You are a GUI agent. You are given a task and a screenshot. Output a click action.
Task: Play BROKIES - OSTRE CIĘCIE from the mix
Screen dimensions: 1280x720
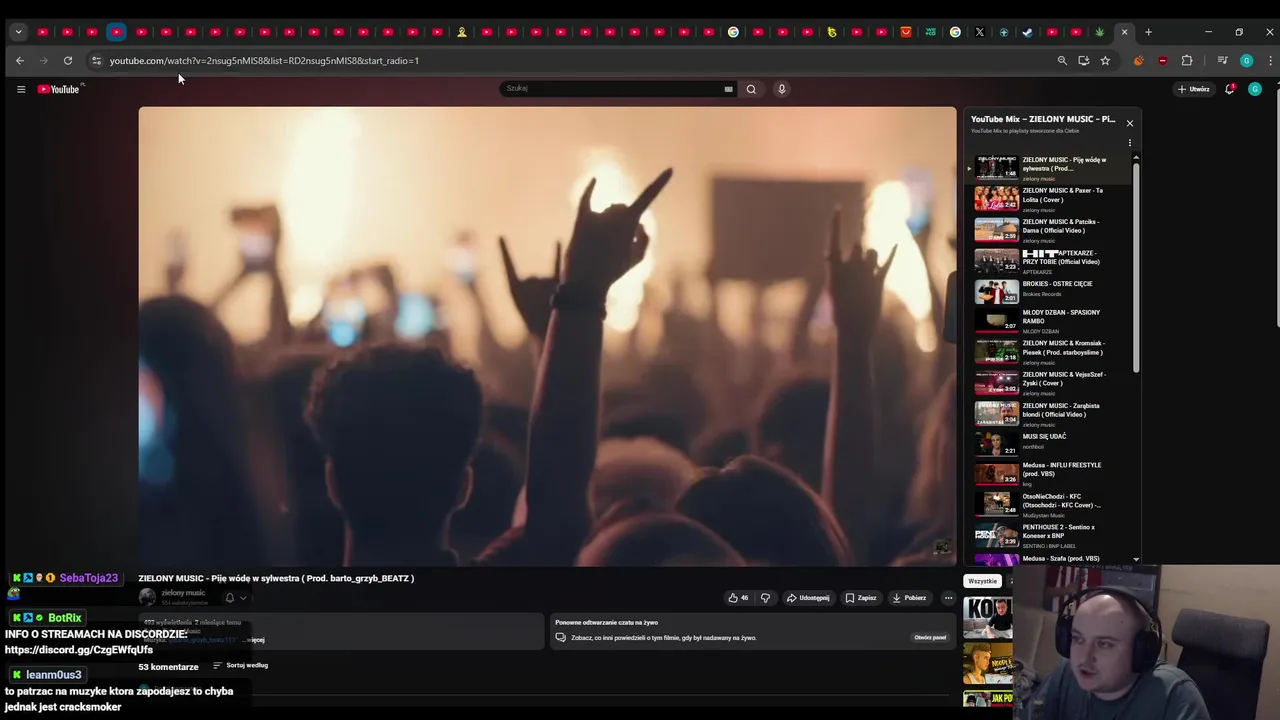(x=1047, y=291)
